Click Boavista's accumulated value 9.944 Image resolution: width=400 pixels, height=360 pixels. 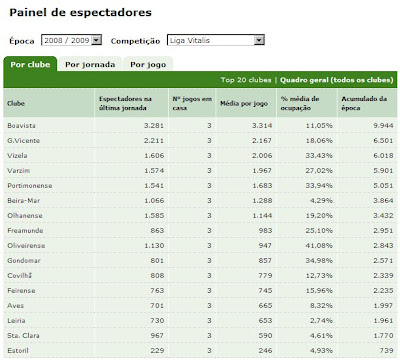(383, 126)
